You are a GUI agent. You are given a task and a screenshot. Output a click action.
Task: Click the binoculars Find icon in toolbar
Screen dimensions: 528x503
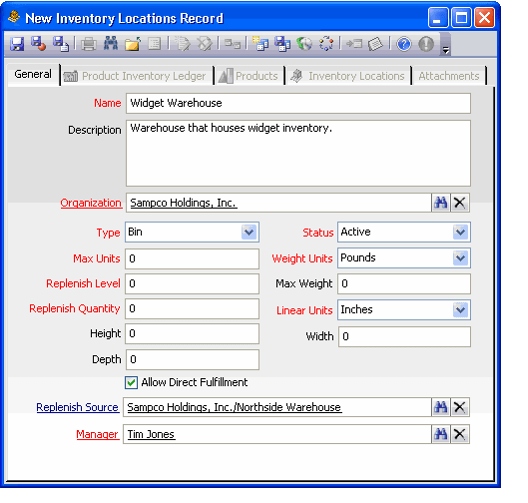pos(111,43)
